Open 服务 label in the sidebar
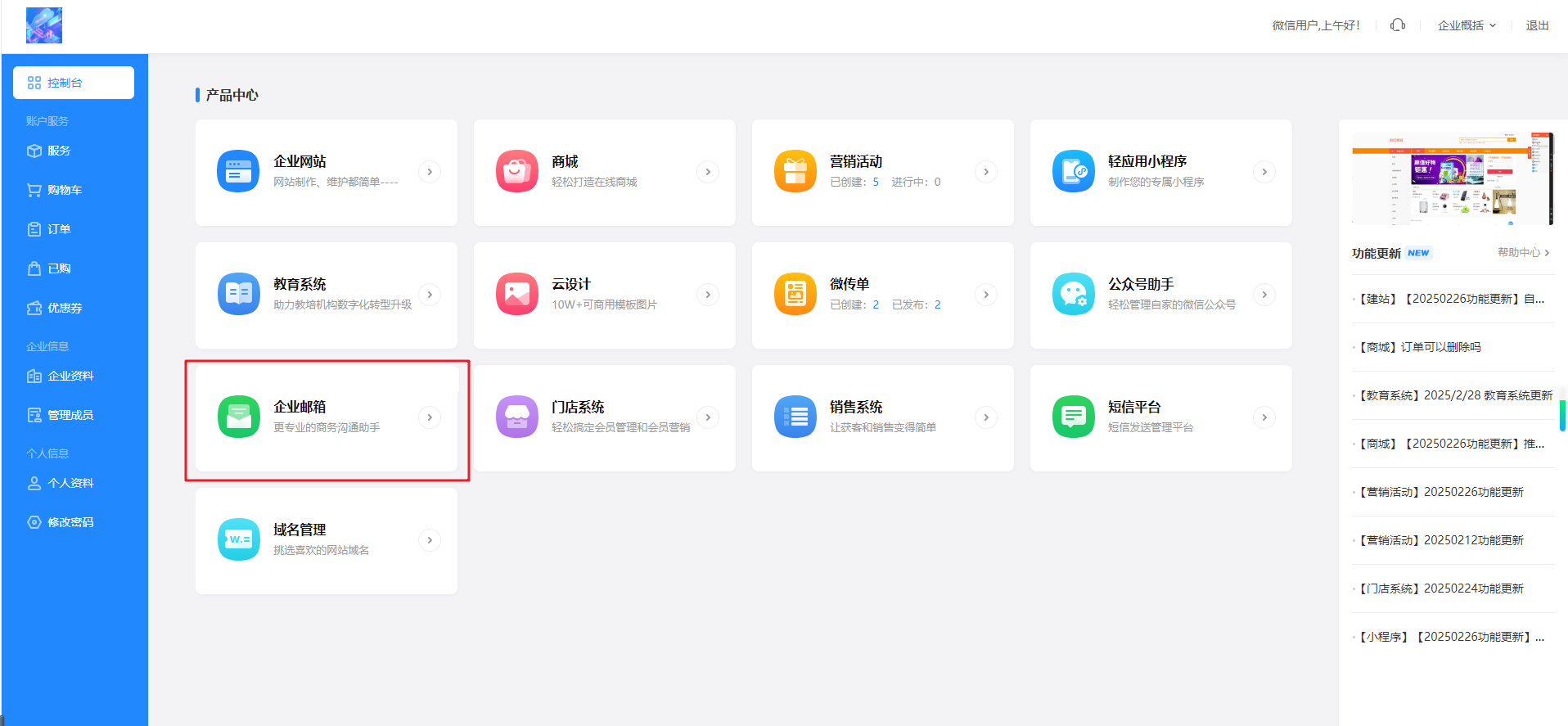Viewport: 1568px width, 726px height. pyautogui.click(x=59, y=151)
